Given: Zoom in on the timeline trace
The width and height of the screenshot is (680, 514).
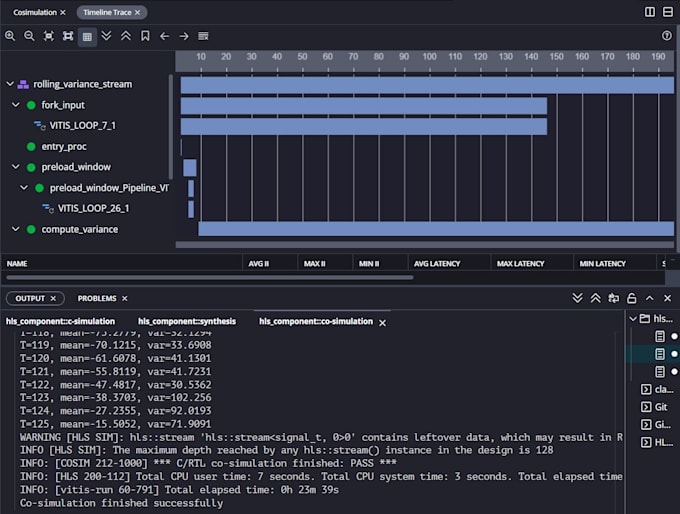Looking at the screenshot, I should 10,36.
